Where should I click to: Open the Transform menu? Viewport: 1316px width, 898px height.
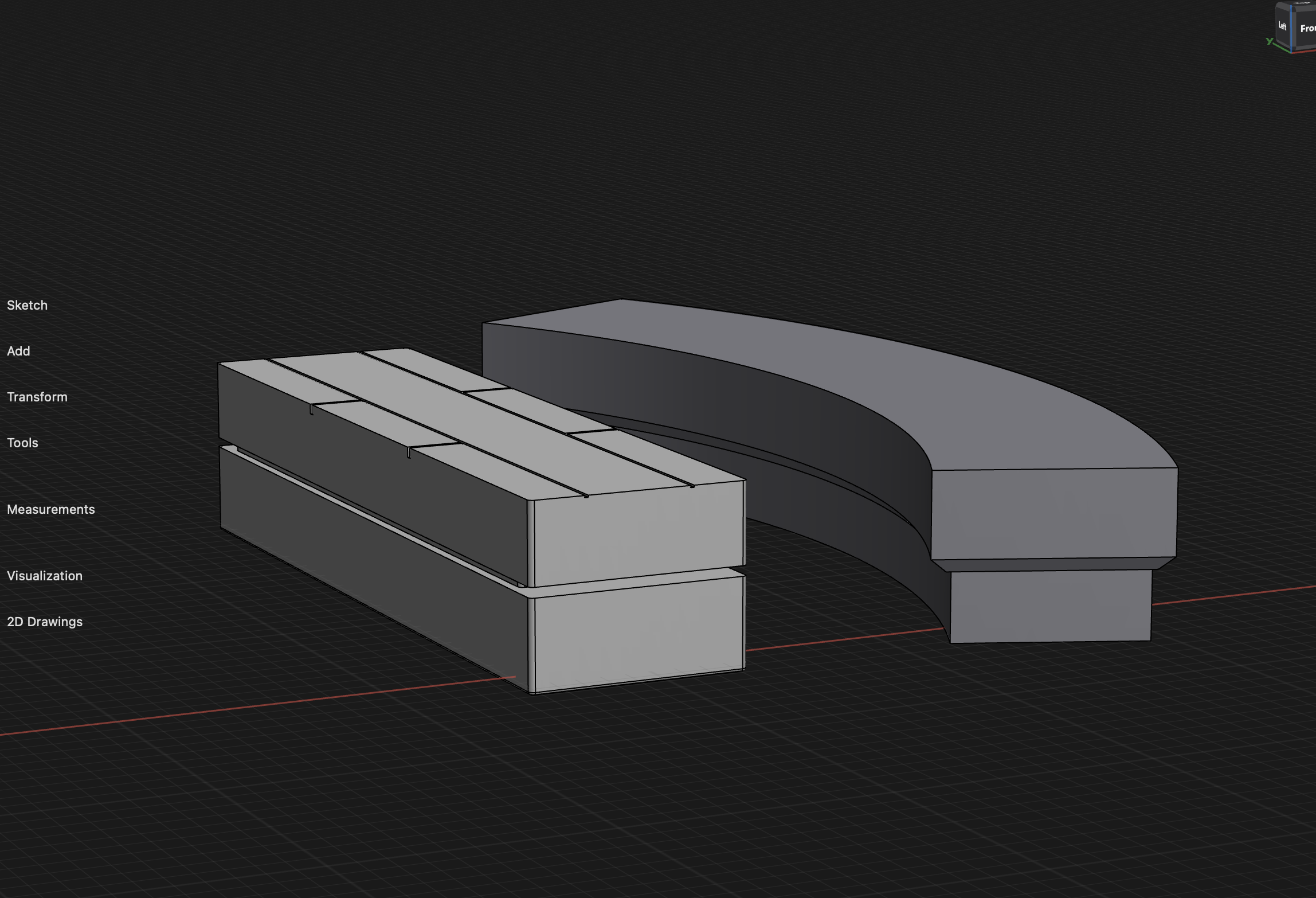pos(37,397)
